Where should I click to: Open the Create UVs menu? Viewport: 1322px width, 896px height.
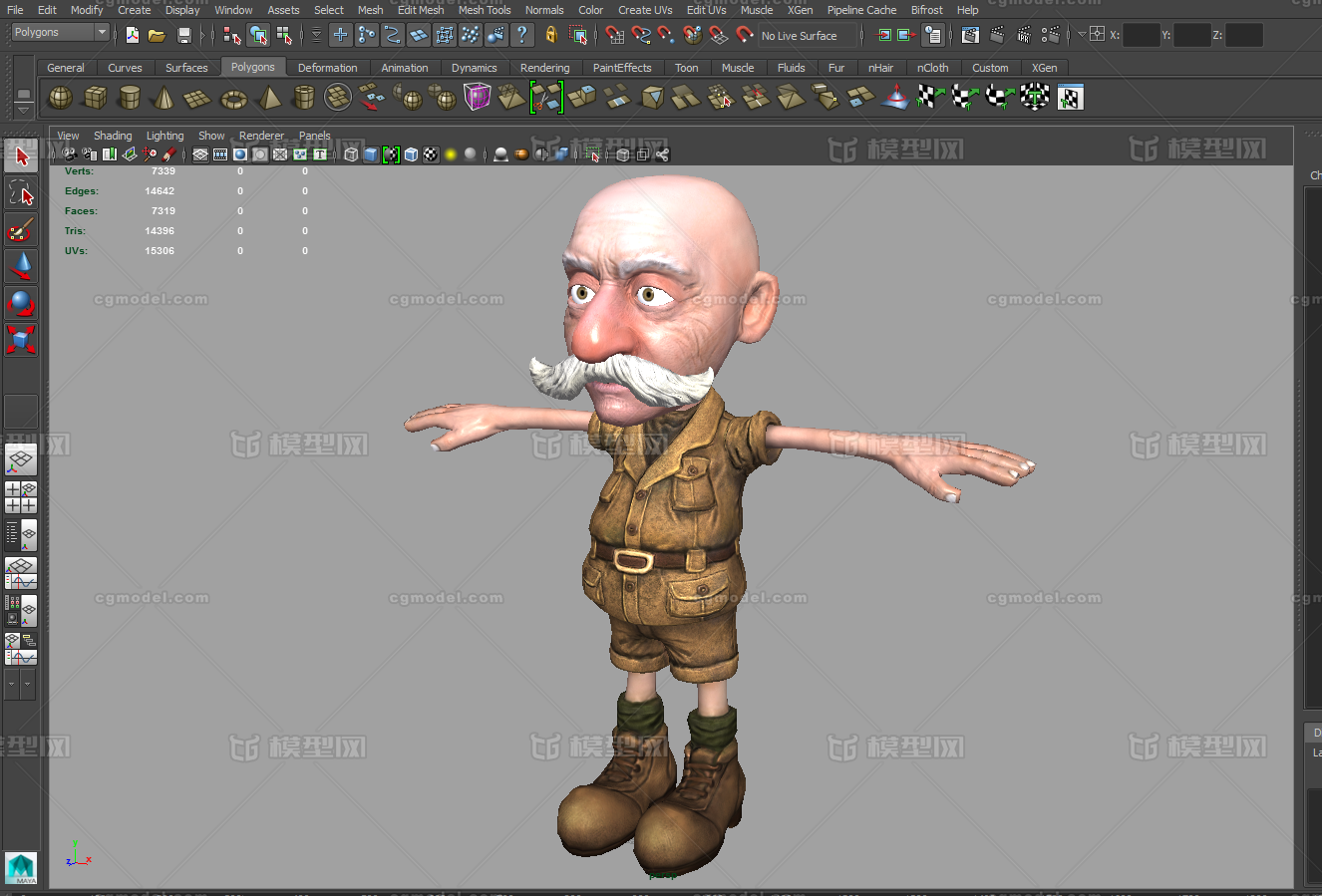(645, 10)
